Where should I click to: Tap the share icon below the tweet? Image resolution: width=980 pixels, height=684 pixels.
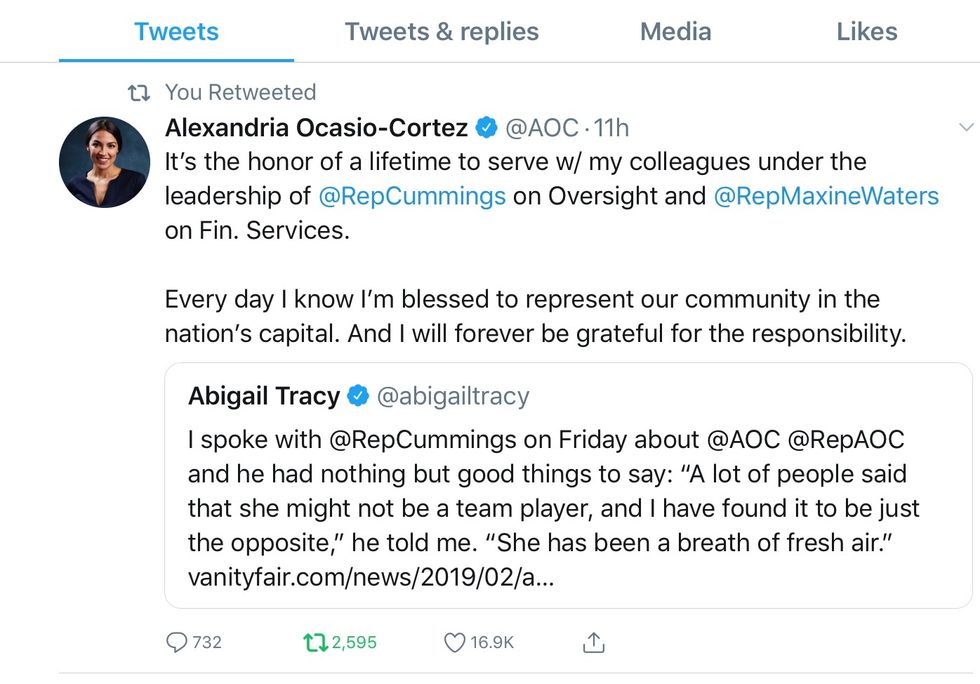pyautogui.click(x=594, y=643)
